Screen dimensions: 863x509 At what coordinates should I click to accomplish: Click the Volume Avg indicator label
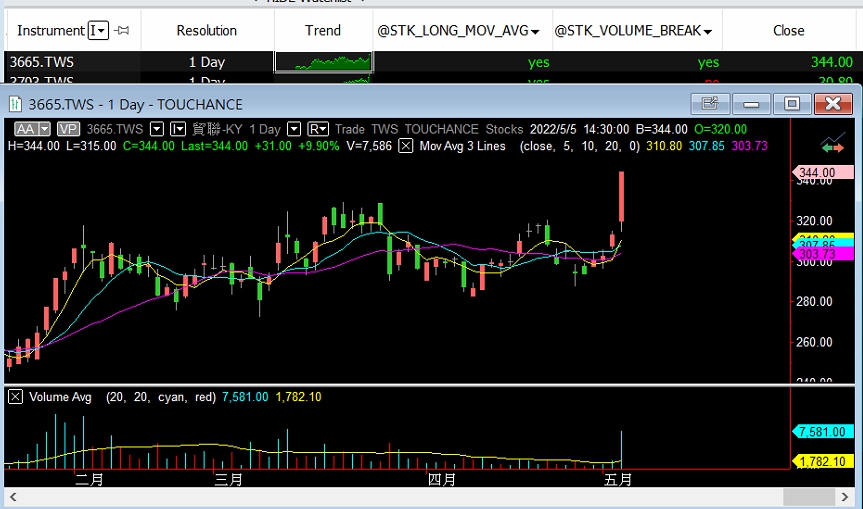coord(60,397)
